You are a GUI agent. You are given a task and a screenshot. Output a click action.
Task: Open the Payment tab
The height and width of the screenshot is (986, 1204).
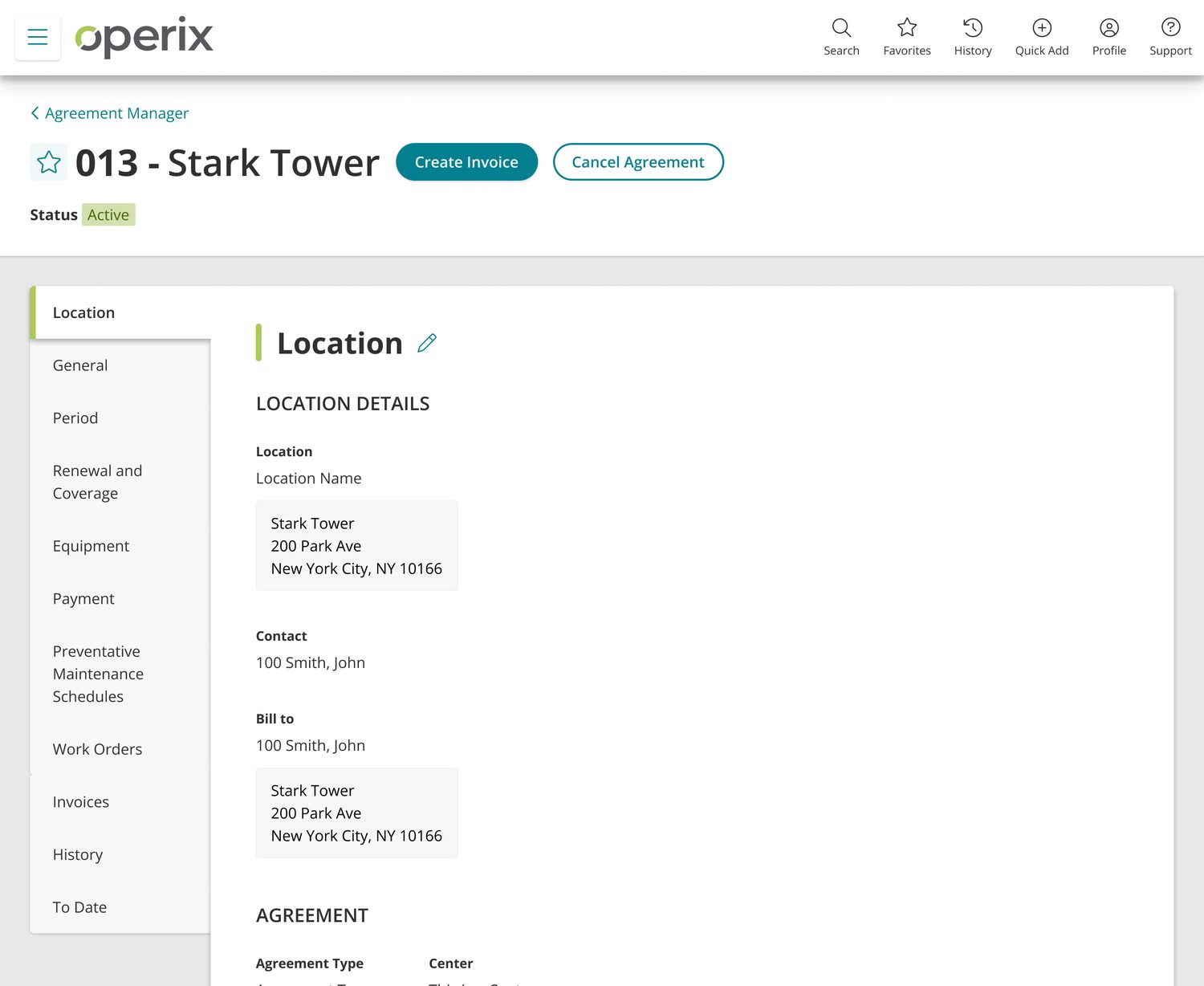[x=120, y=599]
